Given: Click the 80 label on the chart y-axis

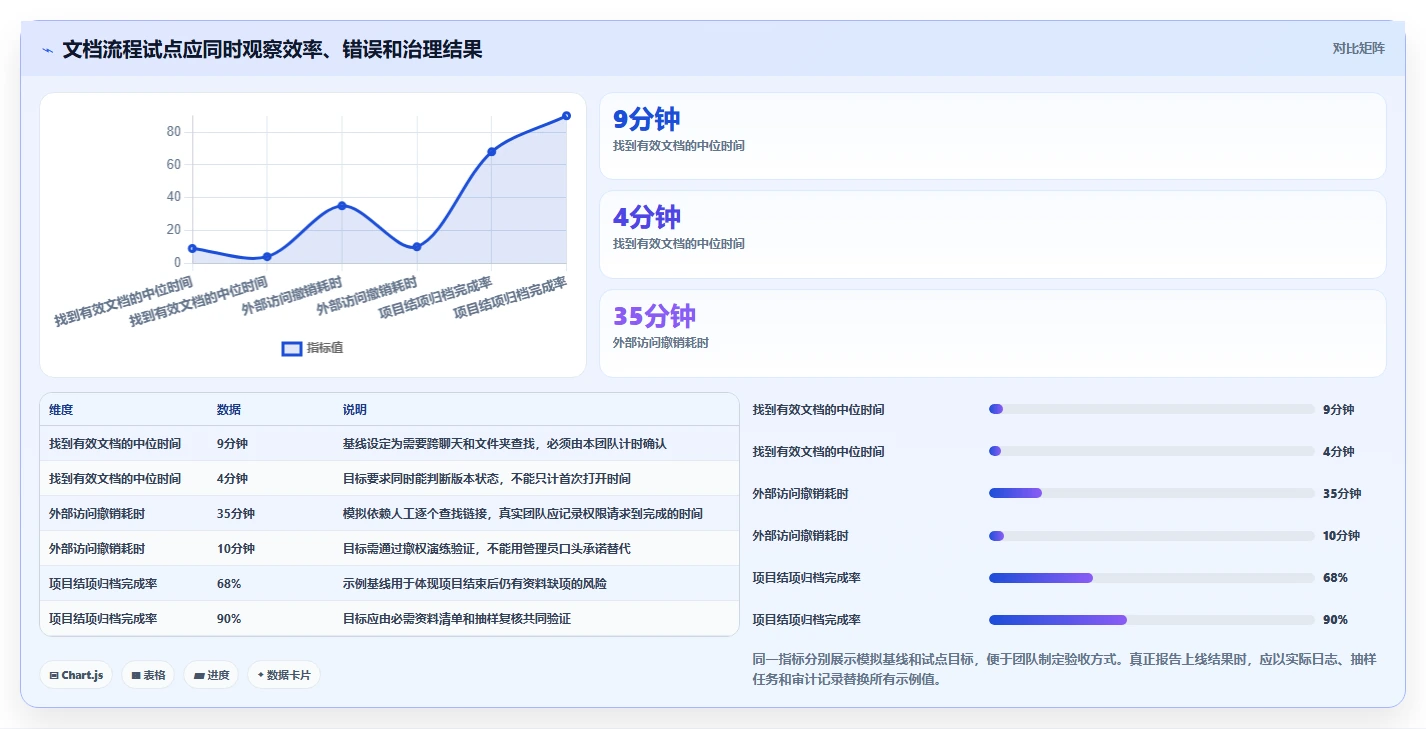Looking at the screenshot, I should click(x=173, y=132).
